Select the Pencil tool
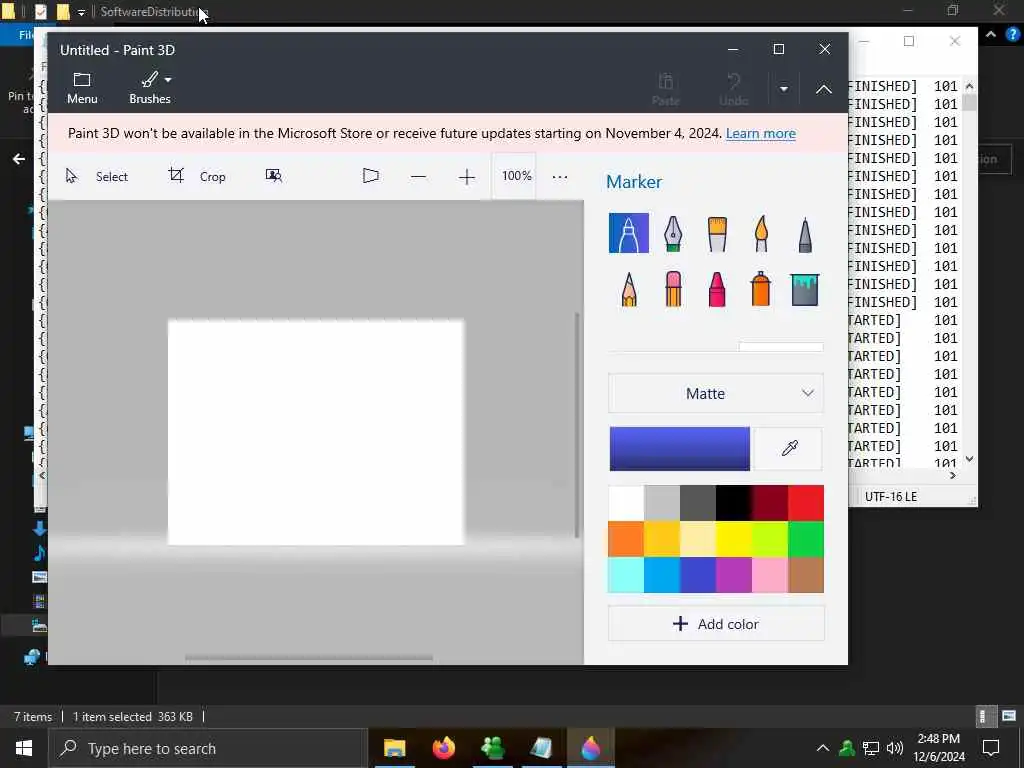1024x768 pixels. coord(628,289)
